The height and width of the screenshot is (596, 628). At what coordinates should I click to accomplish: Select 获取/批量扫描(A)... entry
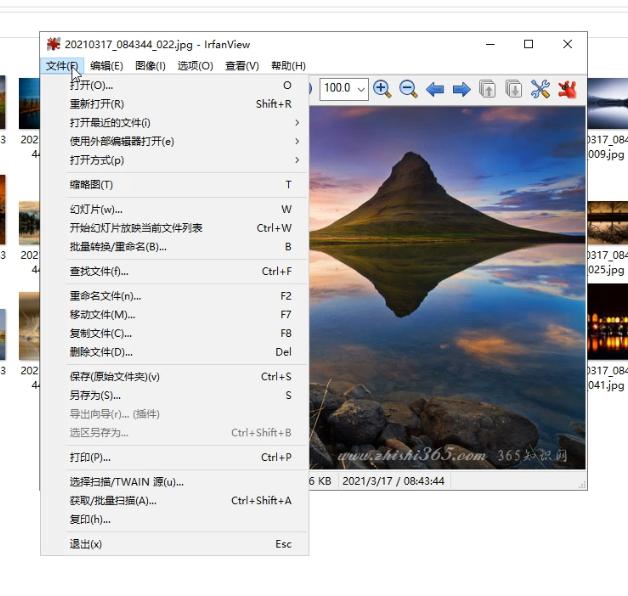click(x=175, y=500)
